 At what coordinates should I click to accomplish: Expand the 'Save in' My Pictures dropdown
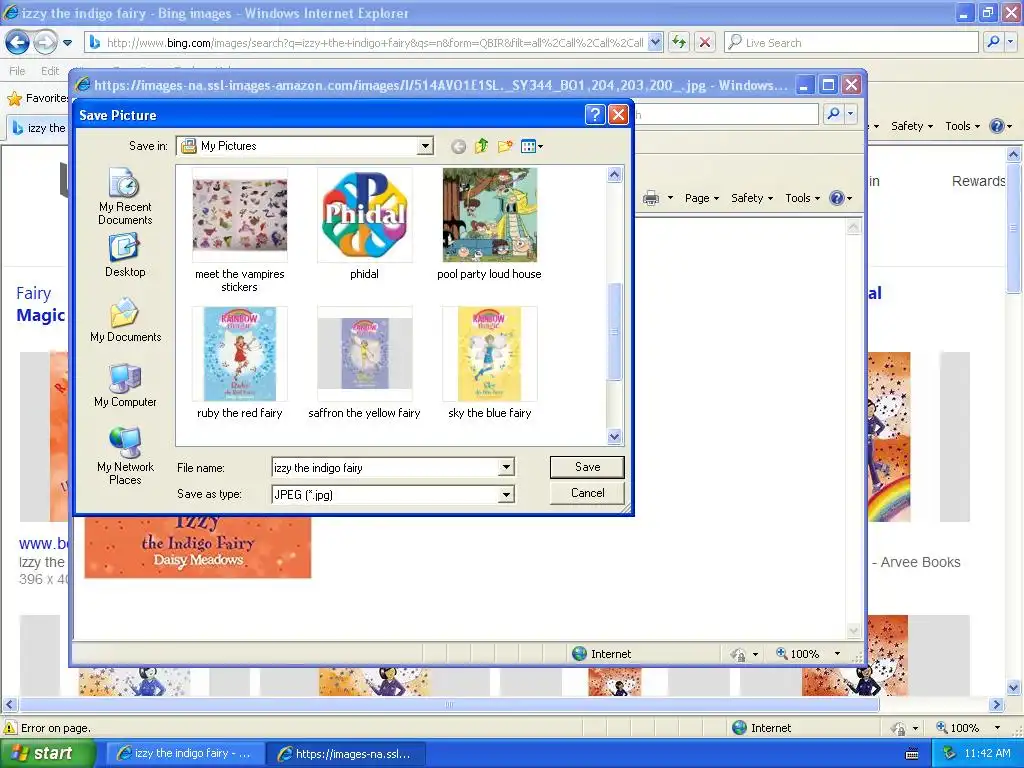point(425,146)
